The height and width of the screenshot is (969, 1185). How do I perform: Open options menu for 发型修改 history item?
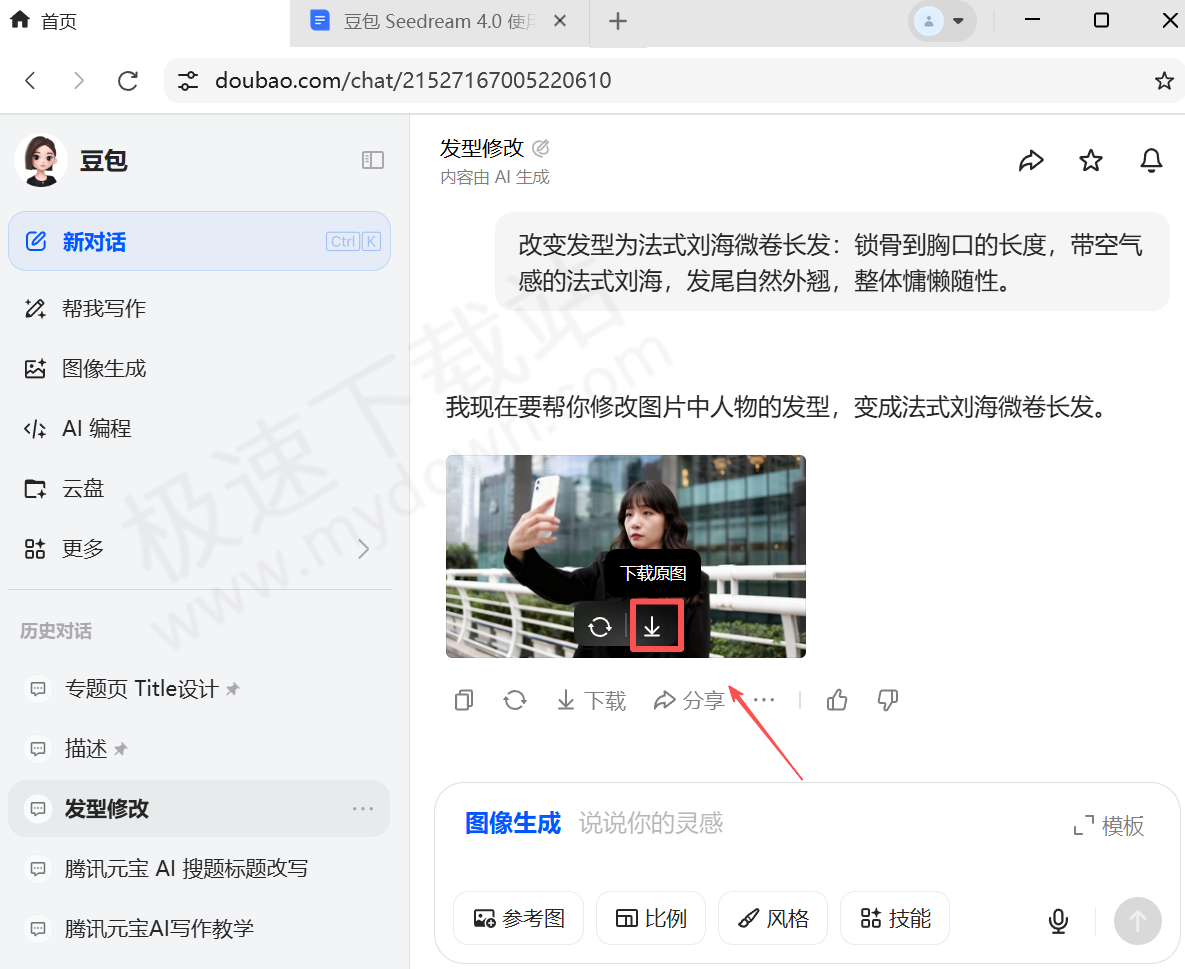point(362,808)
